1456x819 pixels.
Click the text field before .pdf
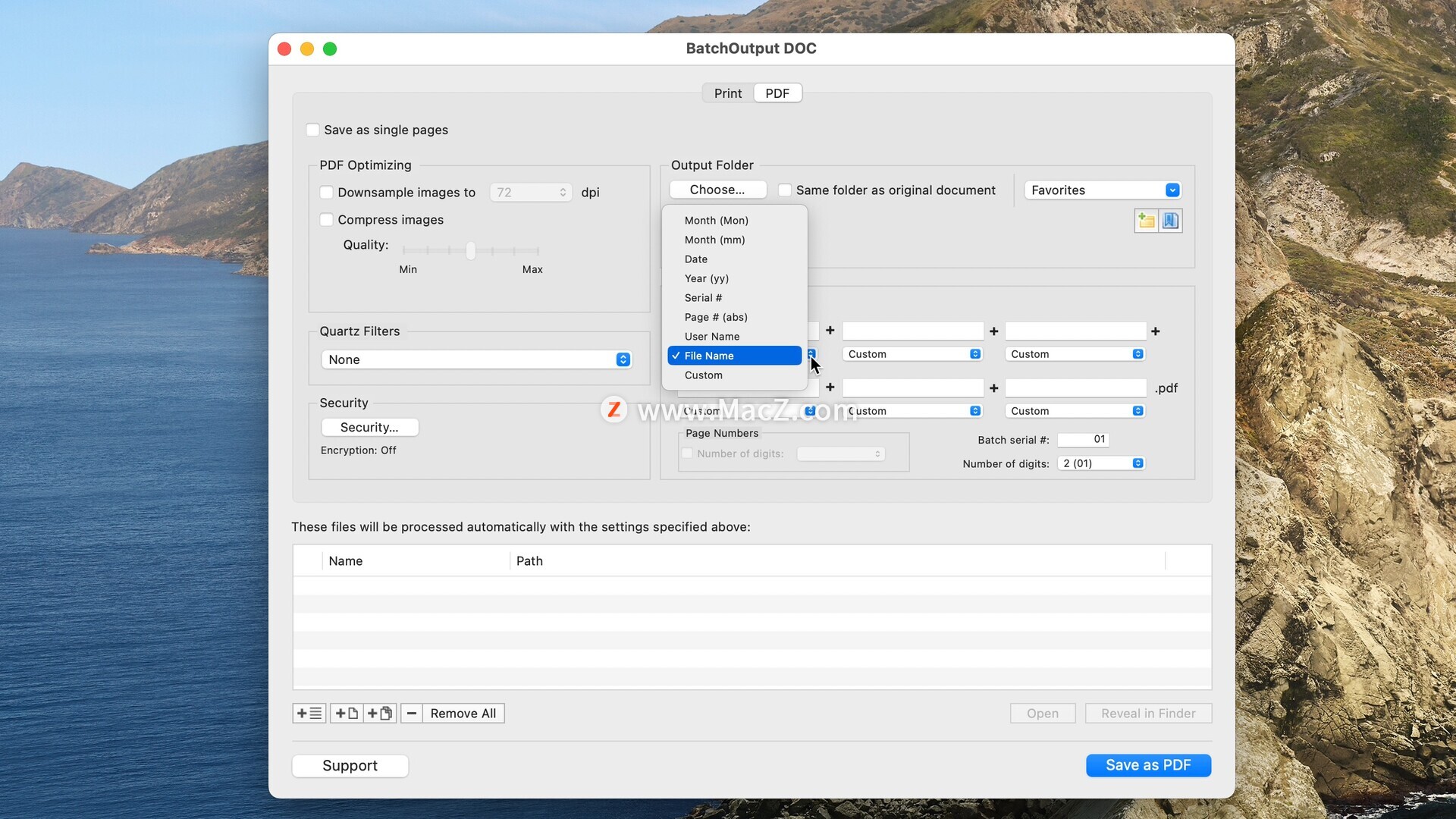point(1075,388)
